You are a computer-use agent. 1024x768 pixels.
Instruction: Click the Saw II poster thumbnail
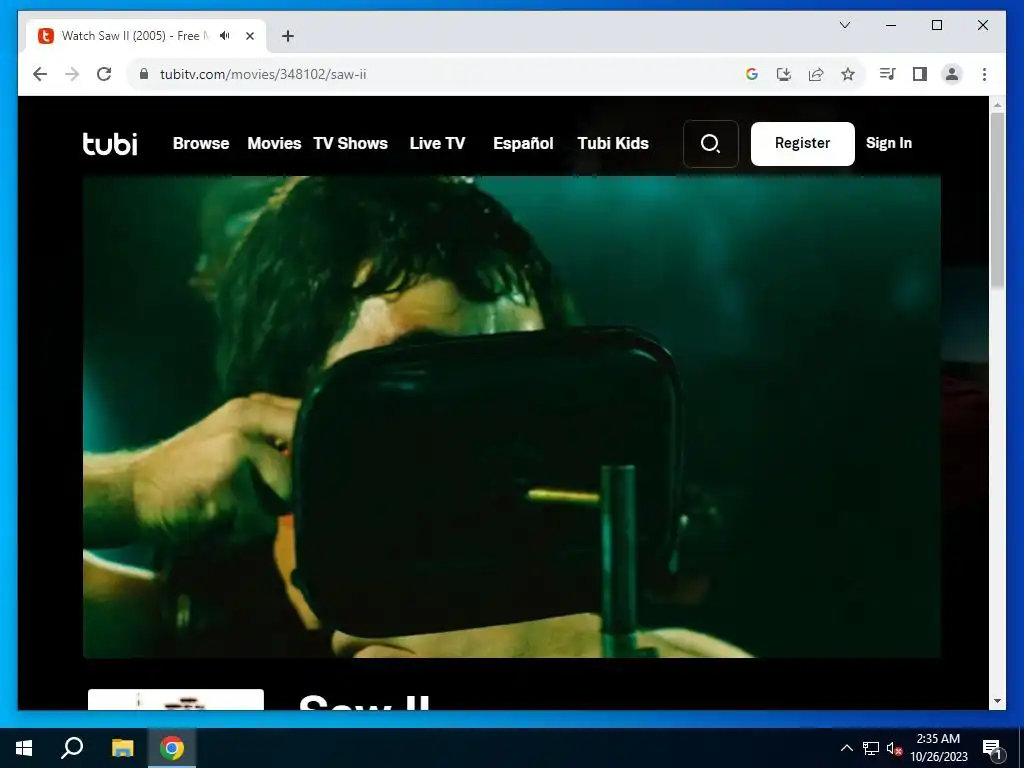tap(176, 699)
